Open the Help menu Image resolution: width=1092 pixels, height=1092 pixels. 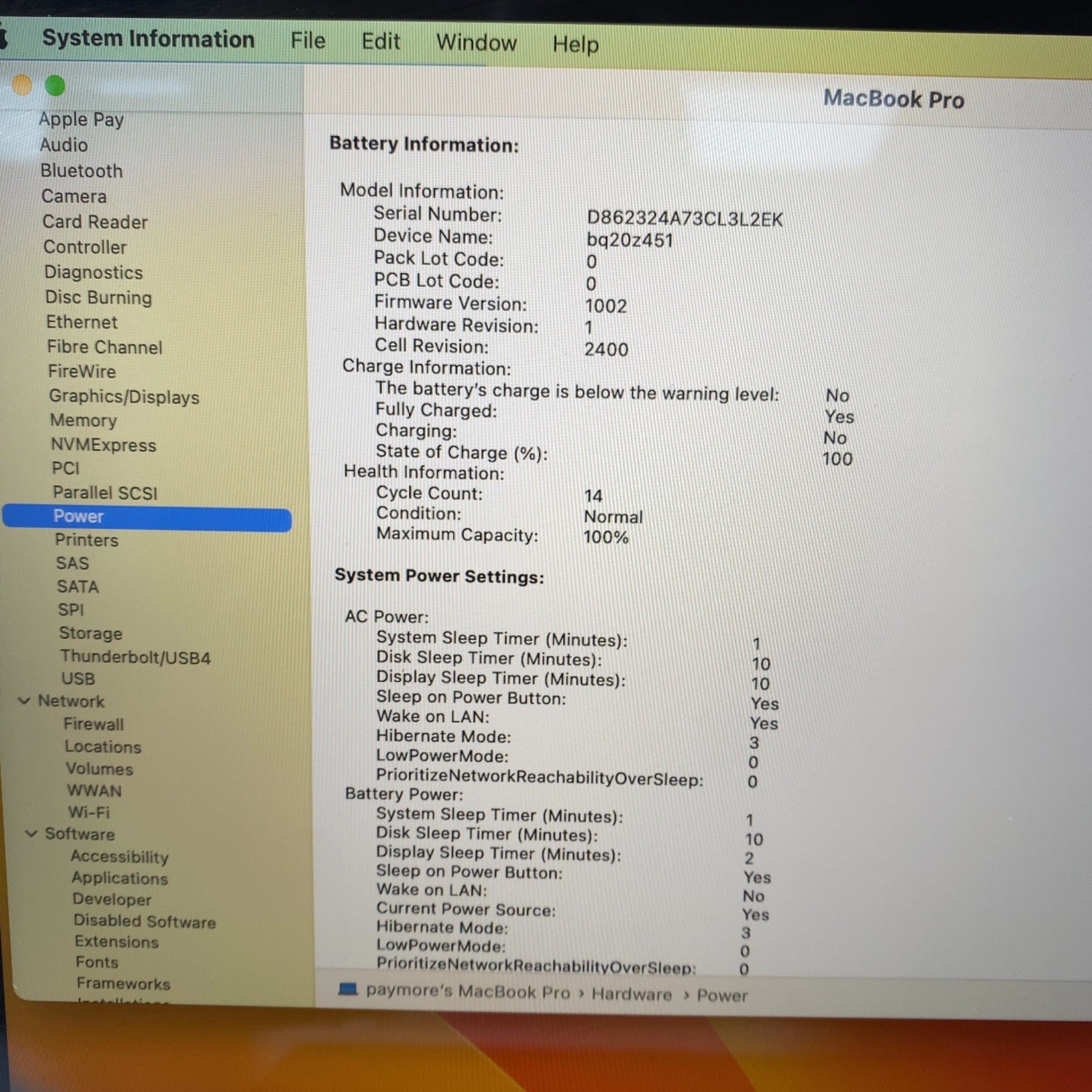pos(575,44)
